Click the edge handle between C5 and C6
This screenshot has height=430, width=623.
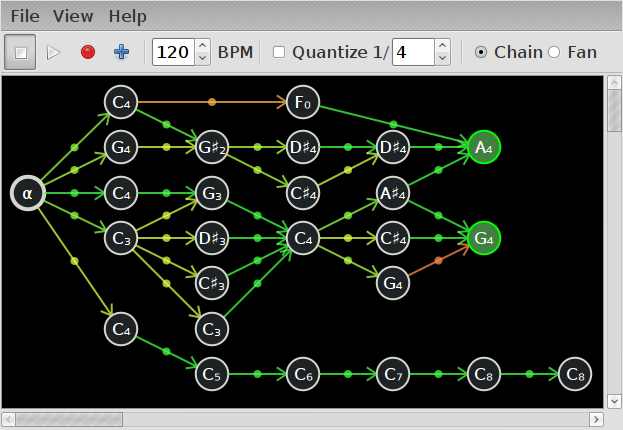(257, 374)
